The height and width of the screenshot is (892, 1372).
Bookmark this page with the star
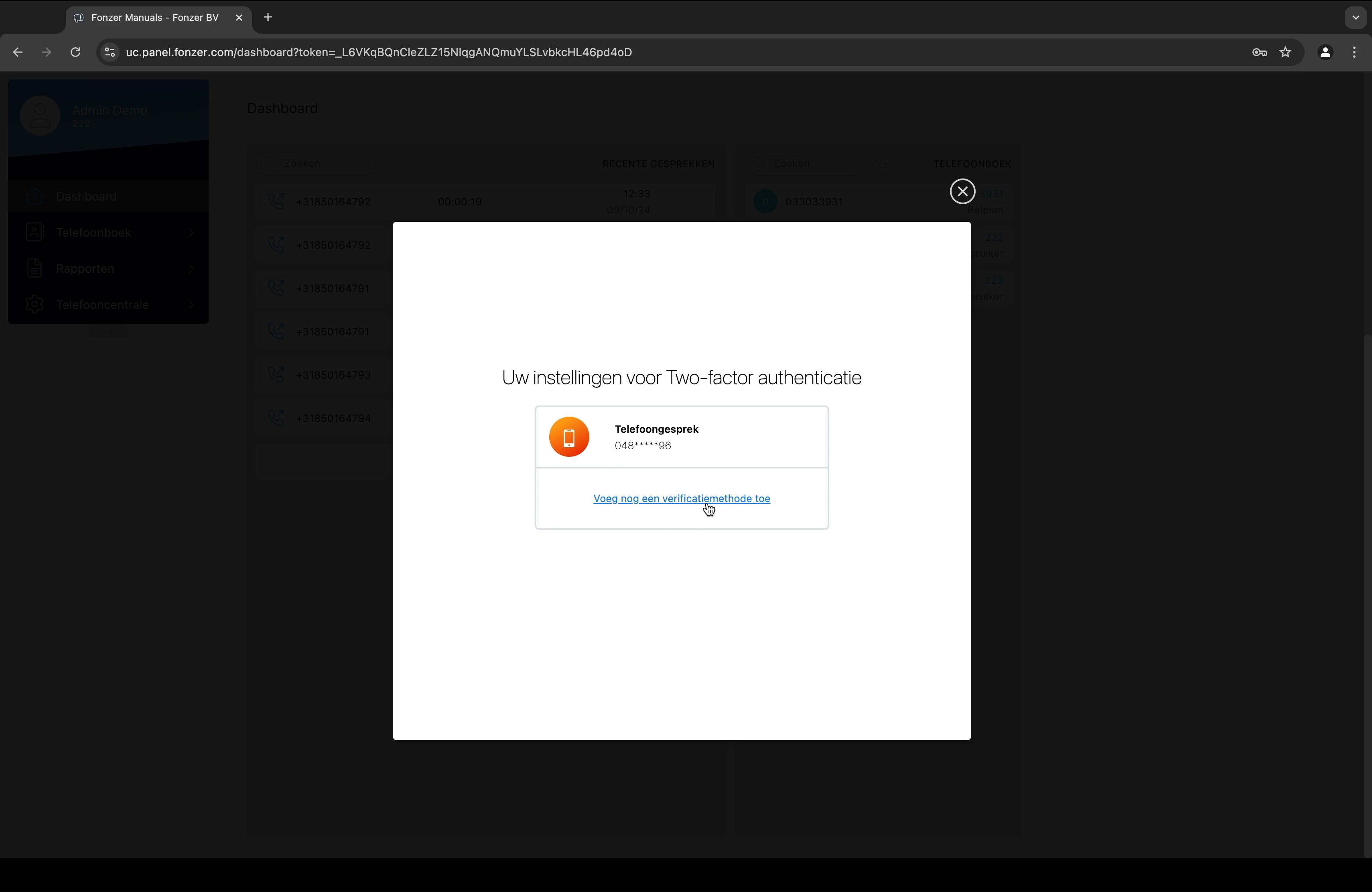click(1285, 53)
